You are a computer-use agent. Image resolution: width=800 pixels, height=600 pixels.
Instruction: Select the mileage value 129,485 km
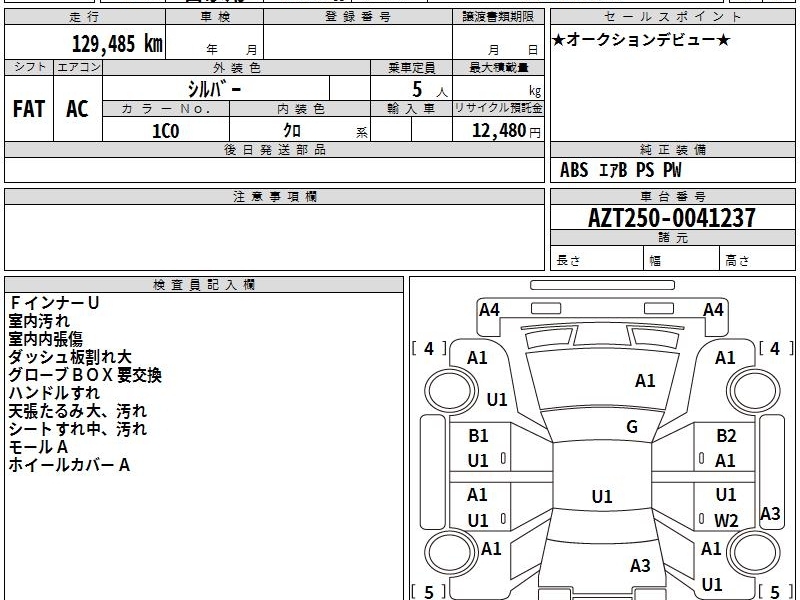point(117,43)
